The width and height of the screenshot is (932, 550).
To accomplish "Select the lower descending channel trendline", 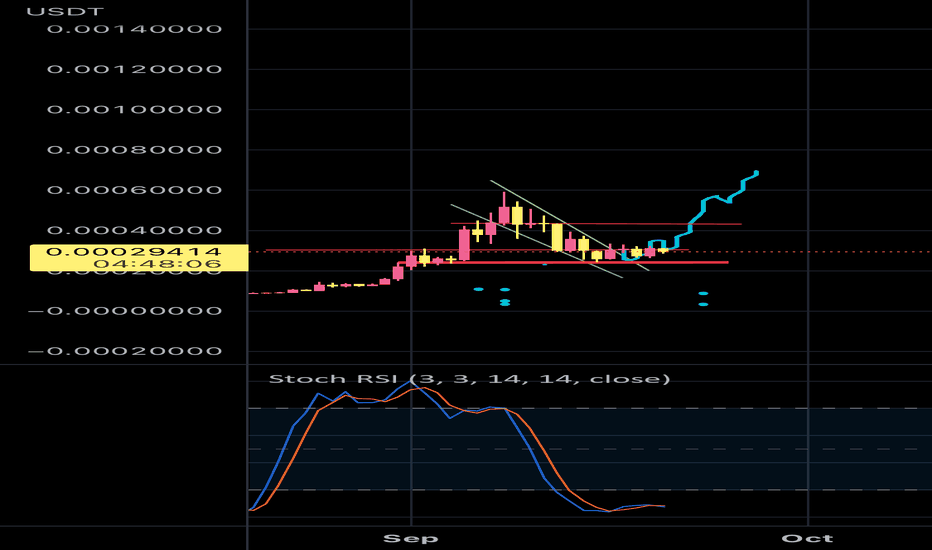I will 536,241.
